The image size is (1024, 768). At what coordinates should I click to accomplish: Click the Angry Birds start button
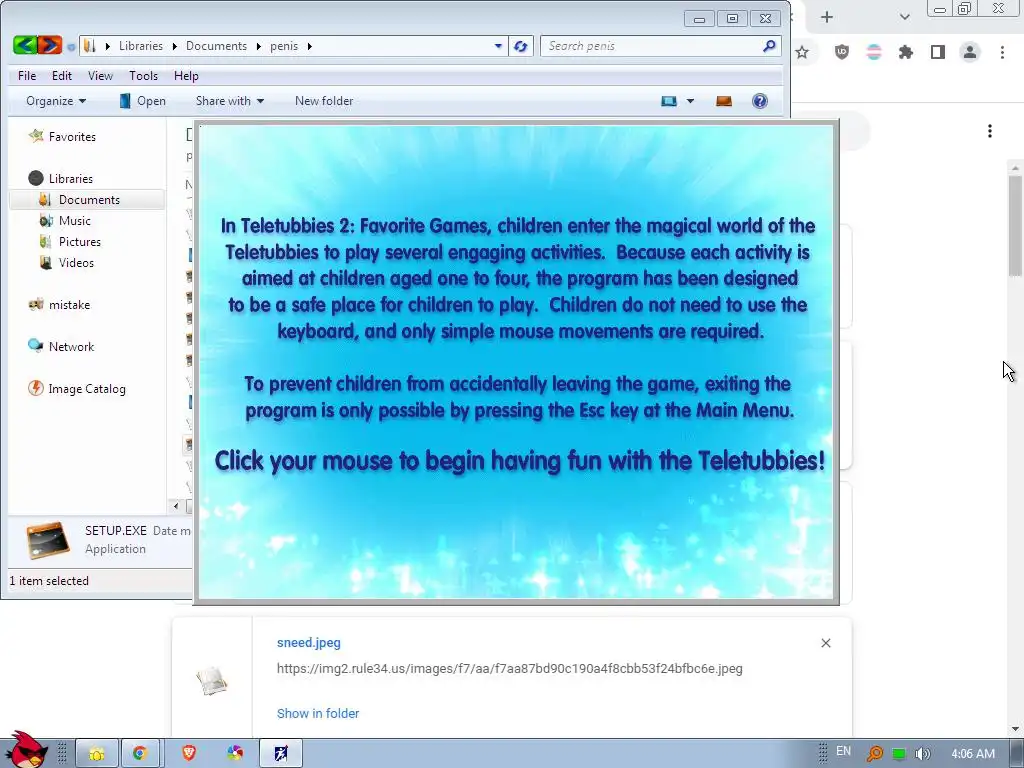click(26, 749)
